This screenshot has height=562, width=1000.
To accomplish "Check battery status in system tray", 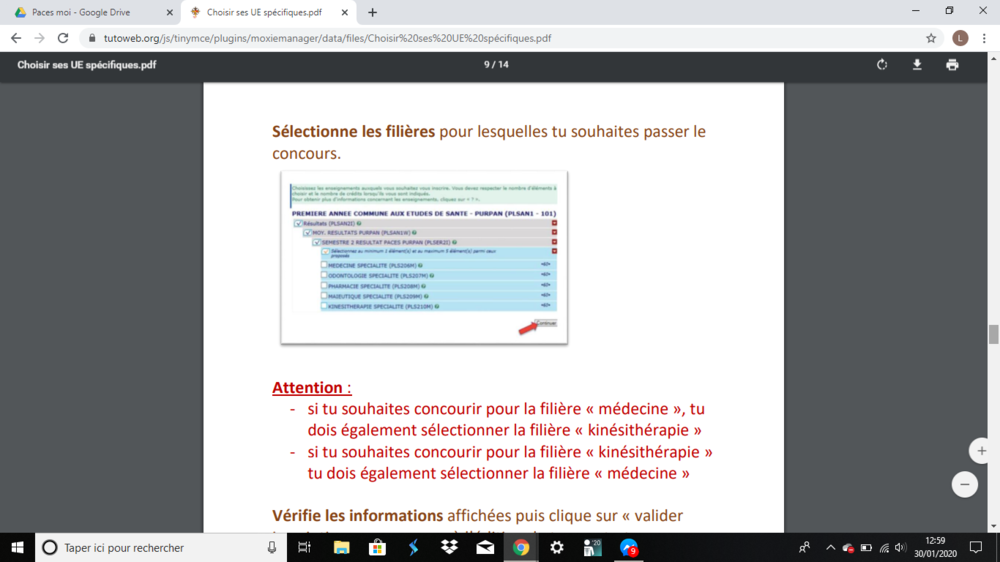I will (866, 547).
